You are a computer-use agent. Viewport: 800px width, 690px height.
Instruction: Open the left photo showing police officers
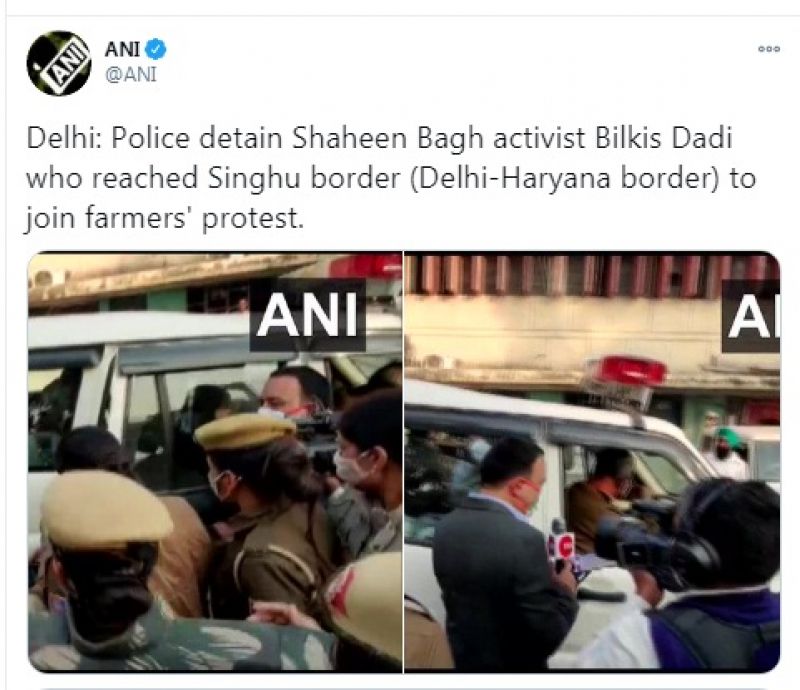click(x=215, y=461)
